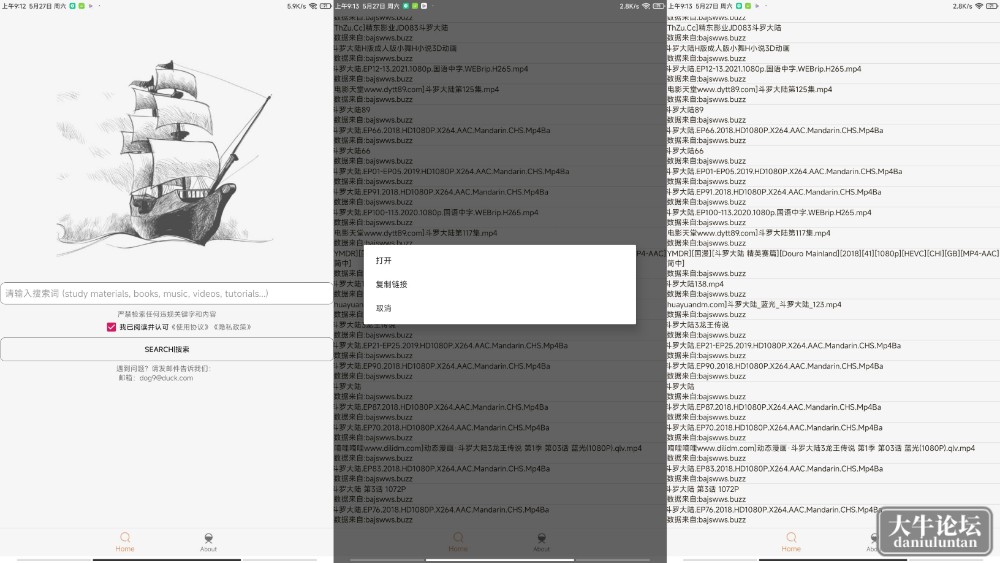
Task: Select 斗罗大陆_123.mp4 row in right screen
Action: 833,309
